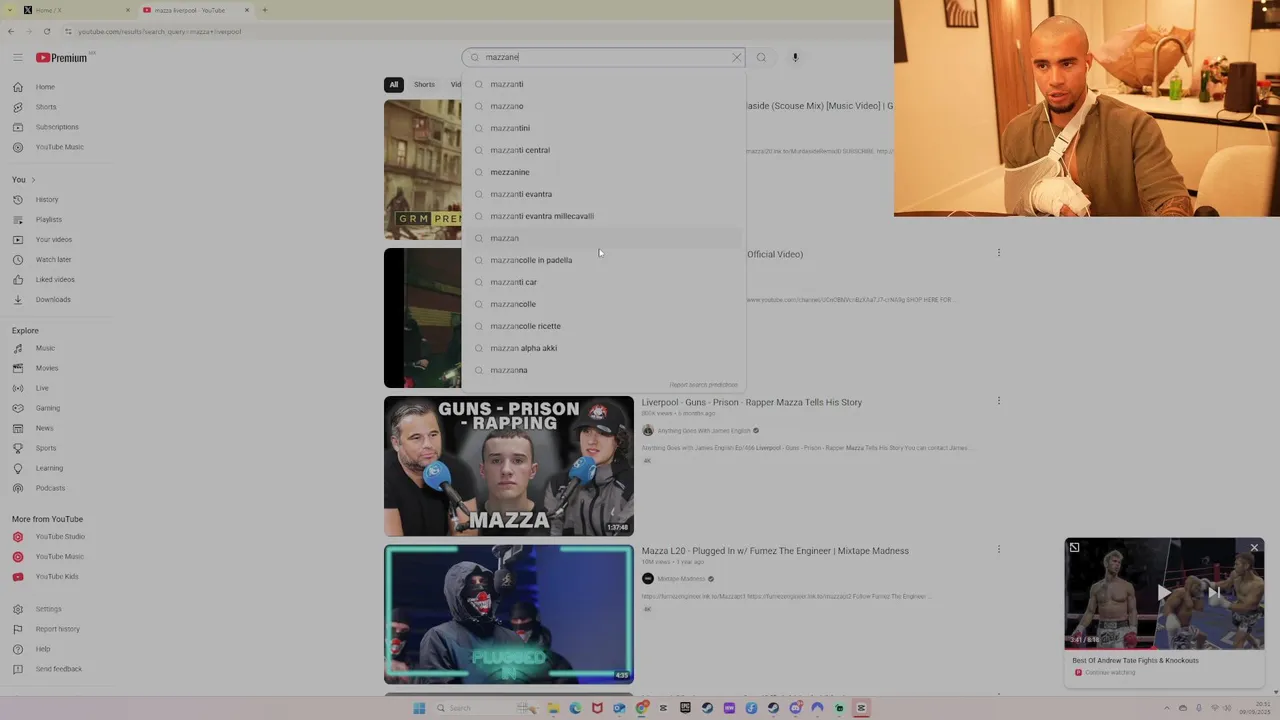Open options menu for Plugged In video
This screenshot has width=1280, height=720.
[x=998, y=550]
